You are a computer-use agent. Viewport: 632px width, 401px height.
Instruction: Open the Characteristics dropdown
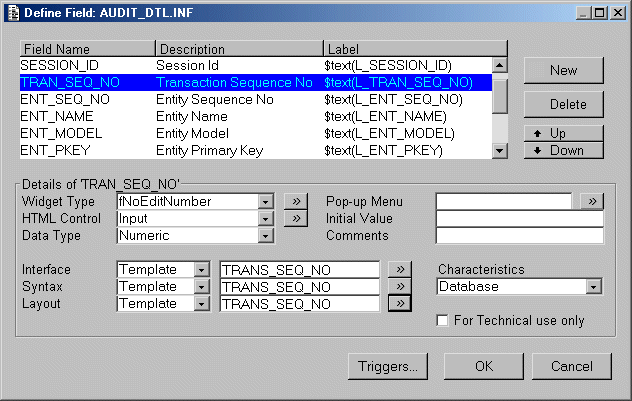[x=594, y=287]
